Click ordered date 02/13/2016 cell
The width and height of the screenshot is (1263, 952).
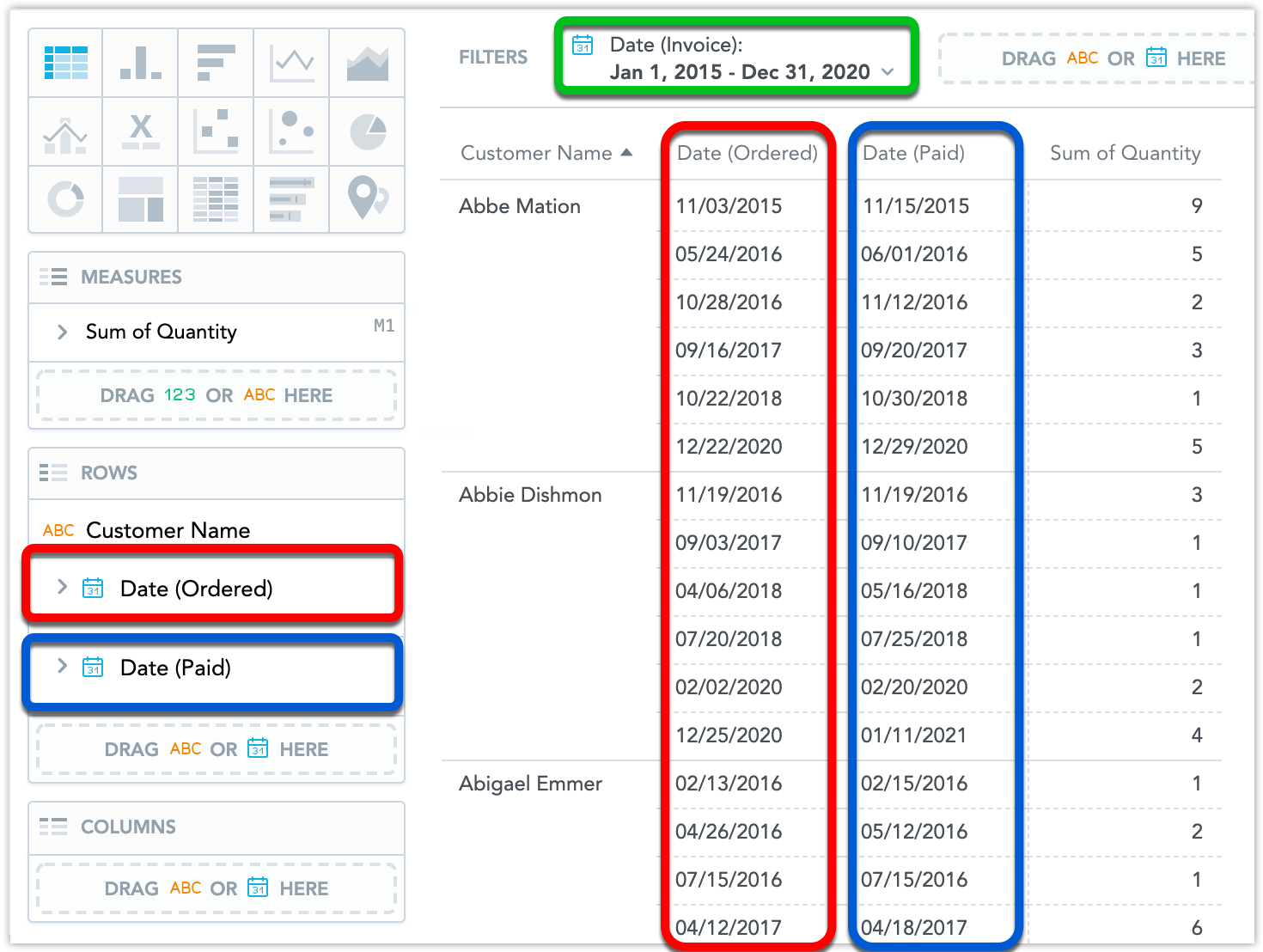coord(729,784)
